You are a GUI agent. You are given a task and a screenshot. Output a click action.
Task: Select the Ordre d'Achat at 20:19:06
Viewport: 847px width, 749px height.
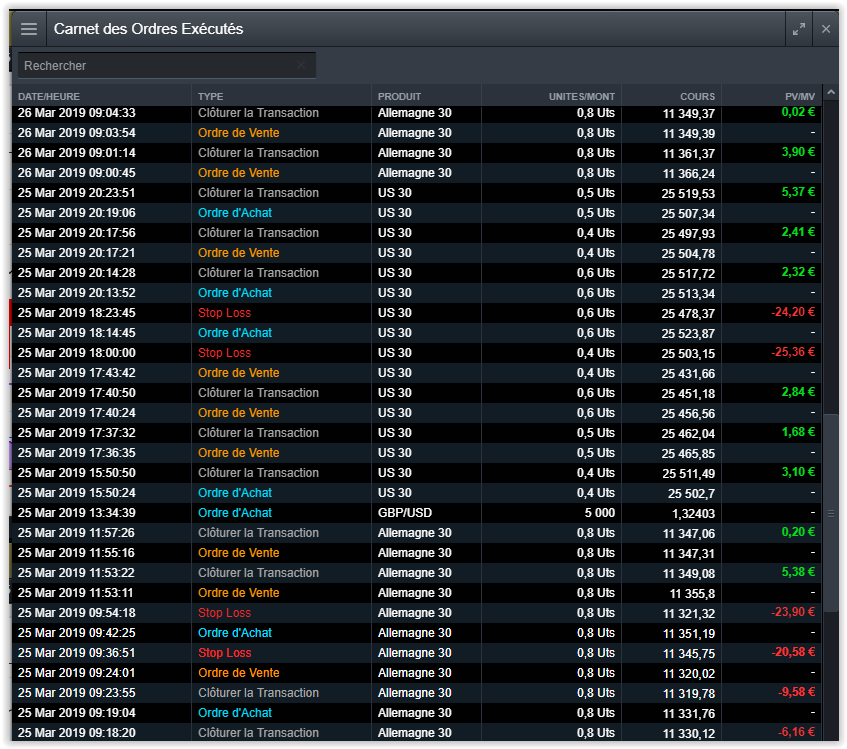(234, 213)
